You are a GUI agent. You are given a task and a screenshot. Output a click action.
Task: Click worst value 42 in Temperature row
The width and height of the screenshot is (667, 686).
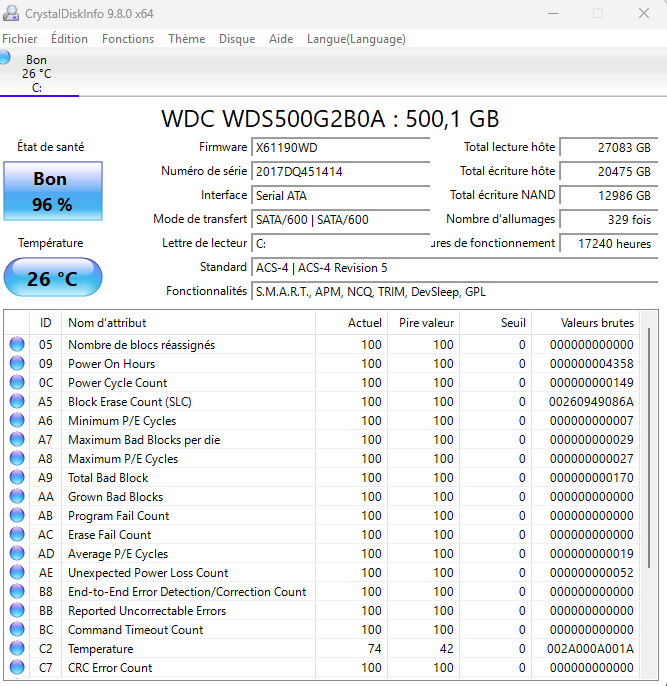pyautogui.click(x=446, y=649)
